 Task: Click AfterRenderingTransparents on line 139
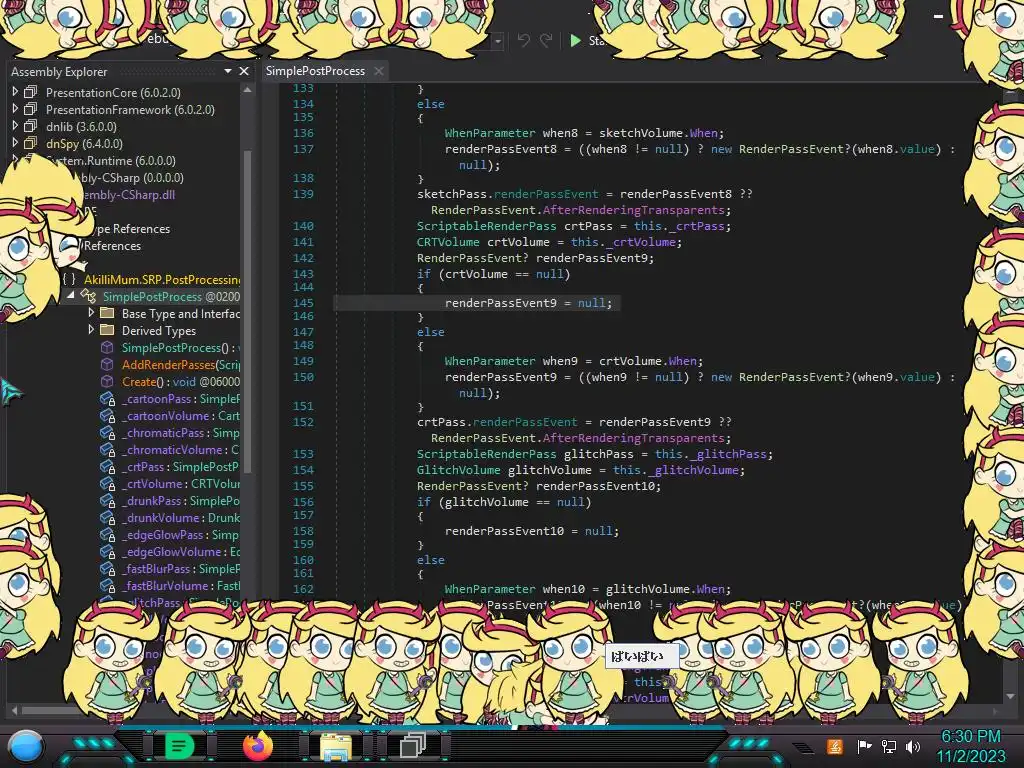coord(633,210)
